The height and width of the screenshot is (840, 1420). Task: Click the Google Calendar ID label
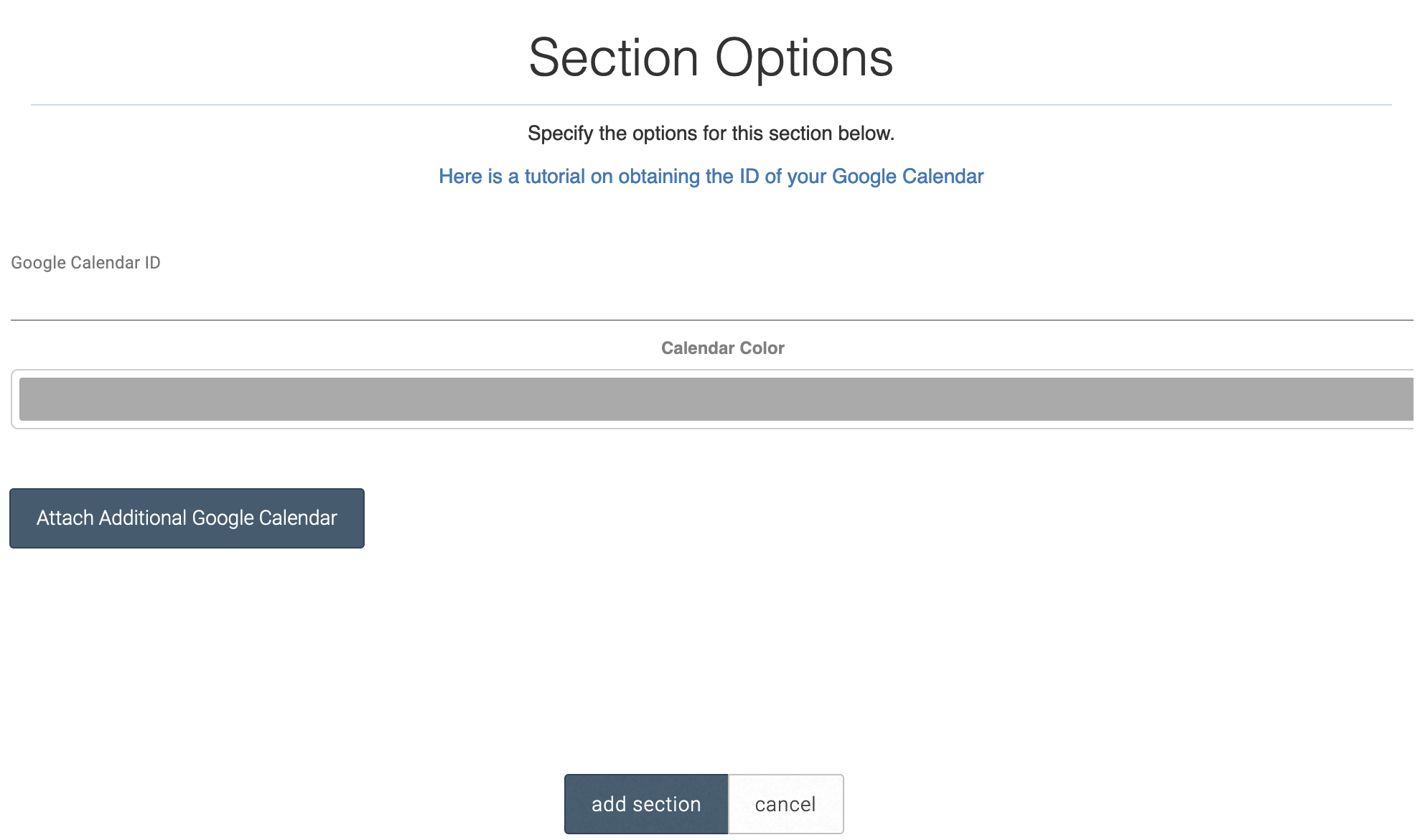coord(85,263)
